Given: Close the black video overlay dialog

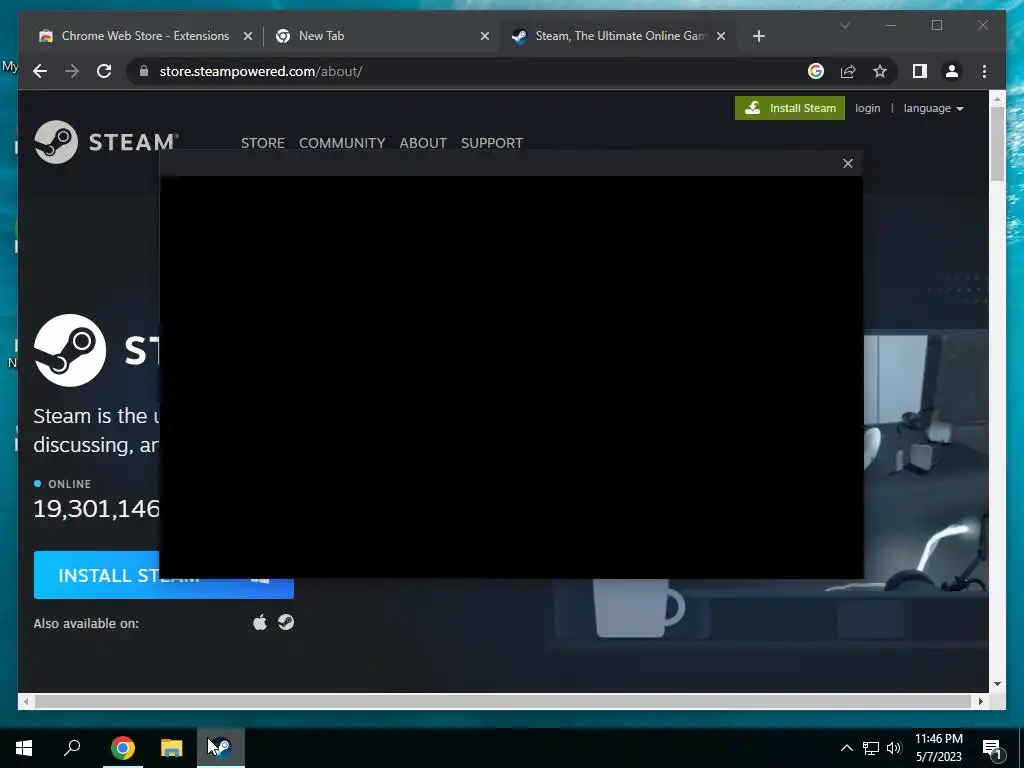Looking at the screenshot, I should pyautogui.click(x=848, y=163).
